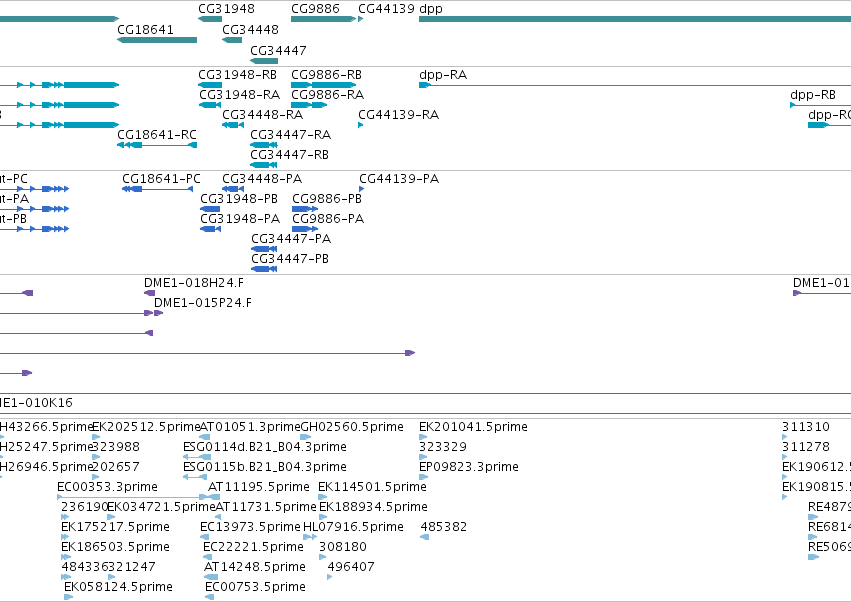This screenshot has width=851, height=602.
Task: Select the EC22221.5prime EST label
Action: [253, 547]
